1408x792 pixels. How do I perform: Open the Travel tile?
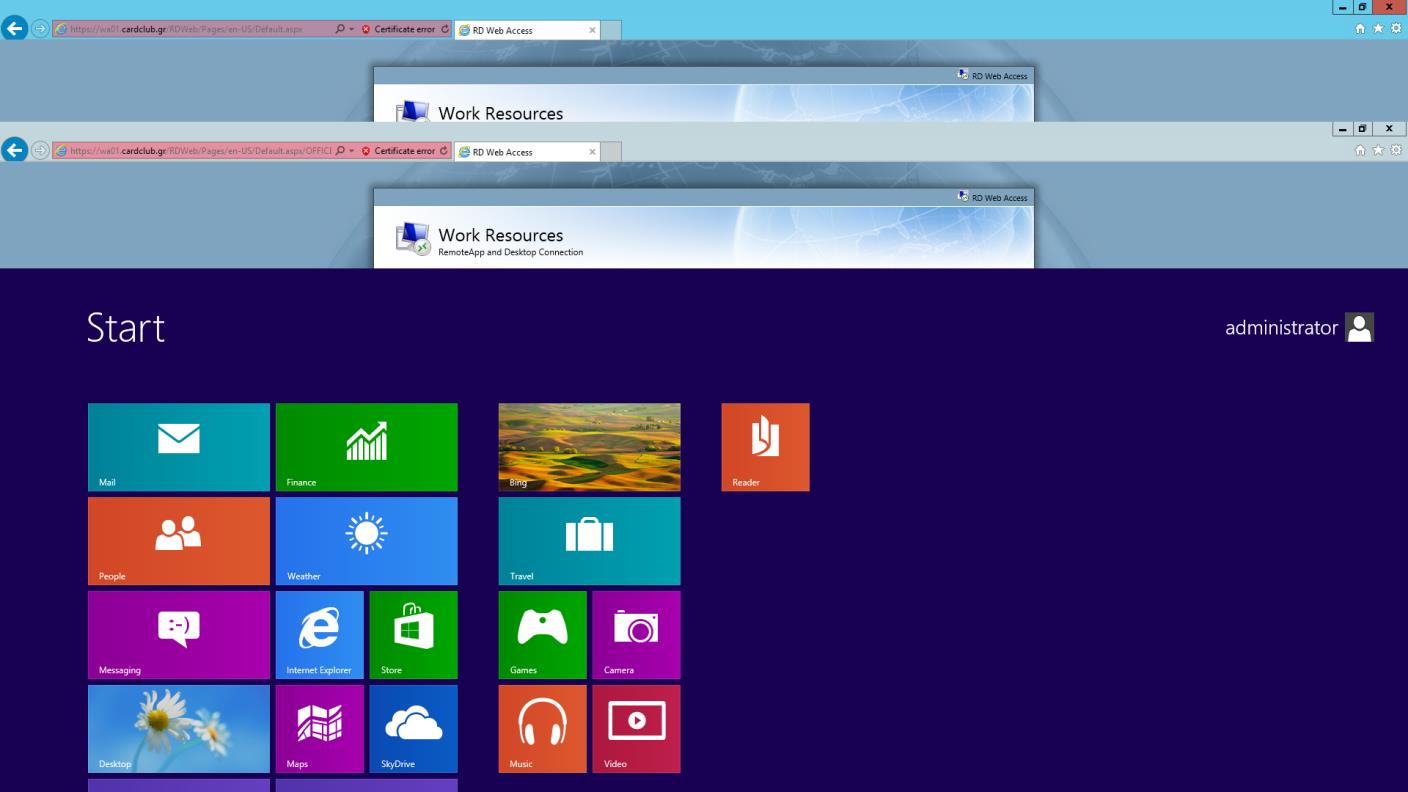tap(589, 541)
